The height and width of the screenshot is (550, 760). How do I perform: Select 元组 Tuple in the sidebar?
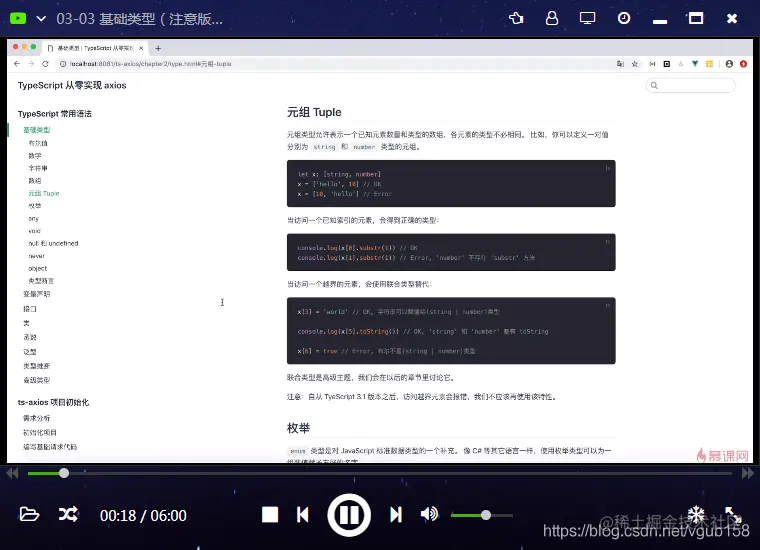44,193
